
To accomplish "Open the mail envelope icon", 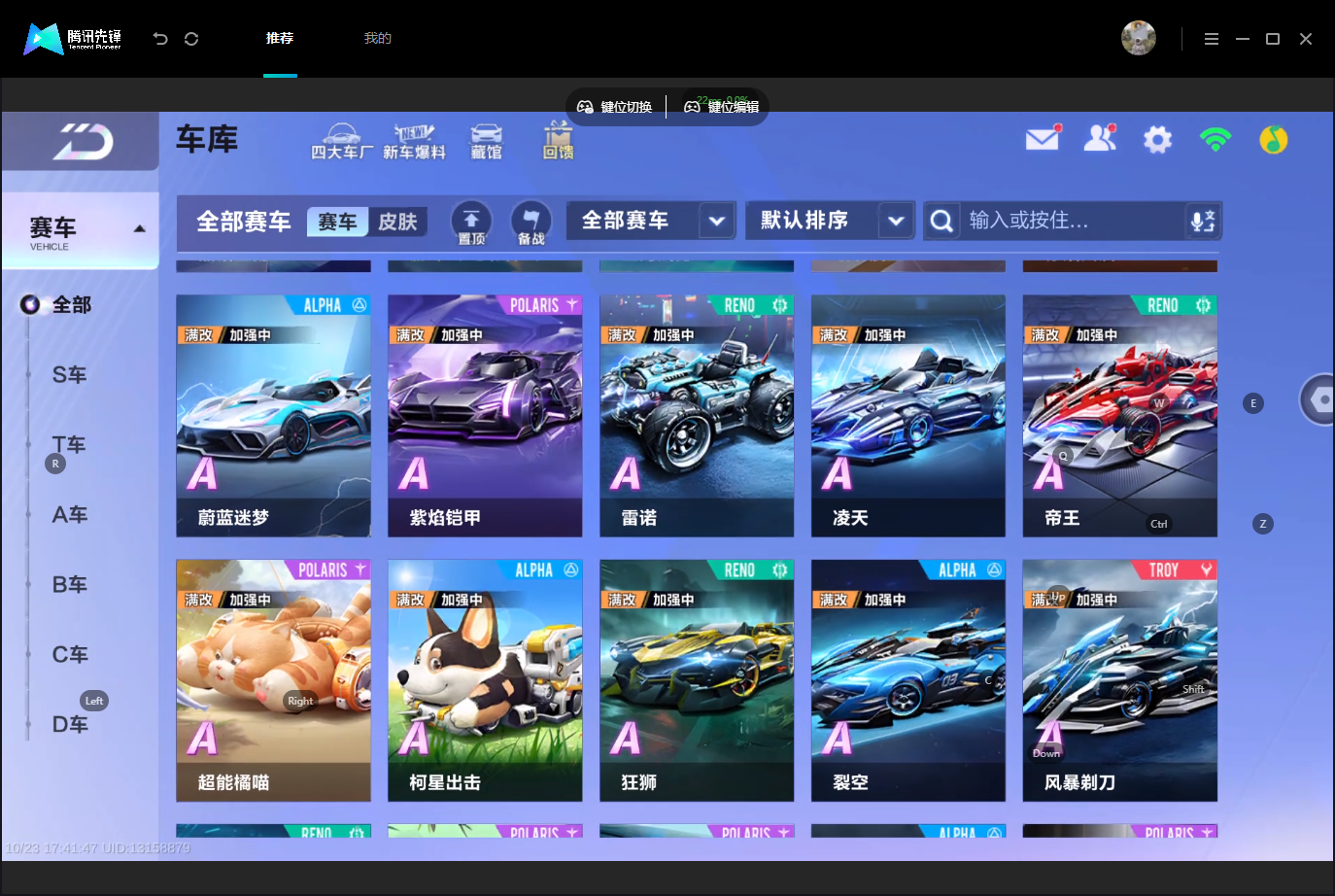I will coord(1043,139).
